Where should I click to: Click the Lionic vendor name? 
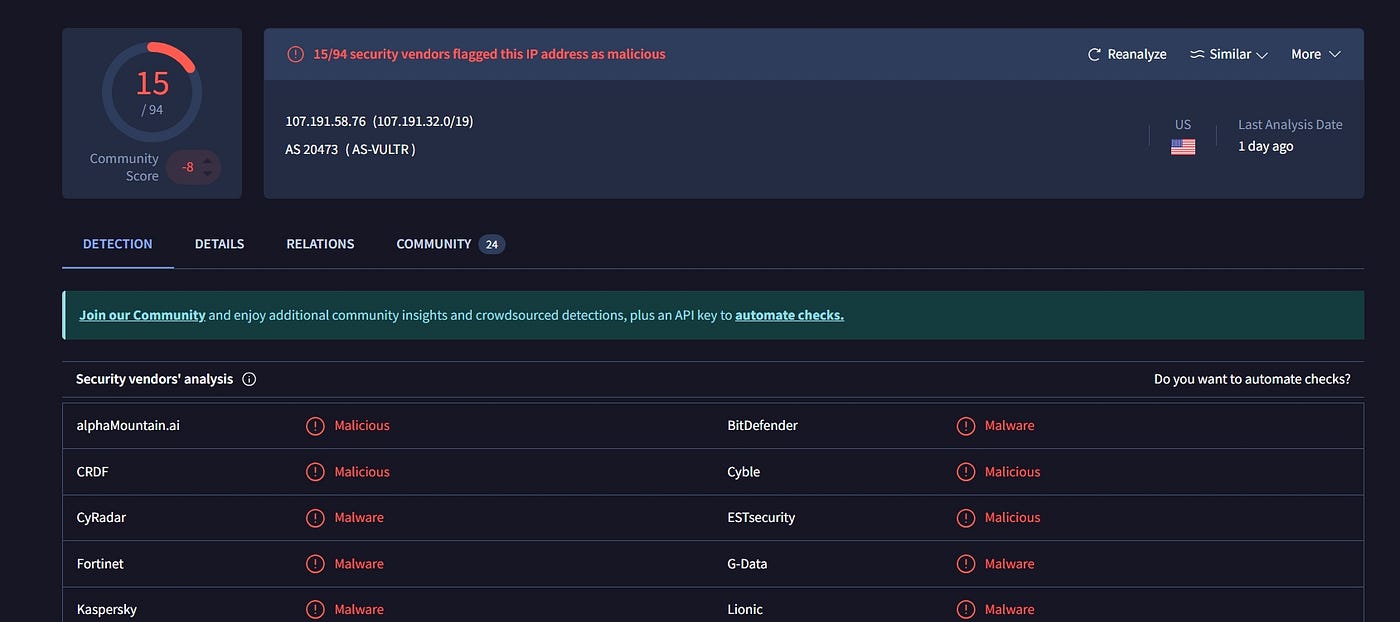(x=745, y=610)
